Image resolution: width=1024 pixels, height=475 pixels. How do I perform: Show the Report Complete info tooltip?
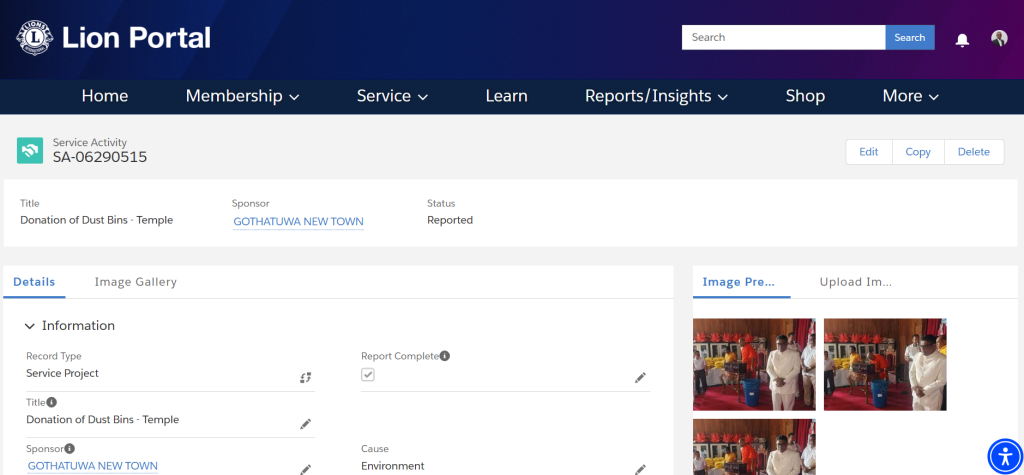[x=445, y=356]
